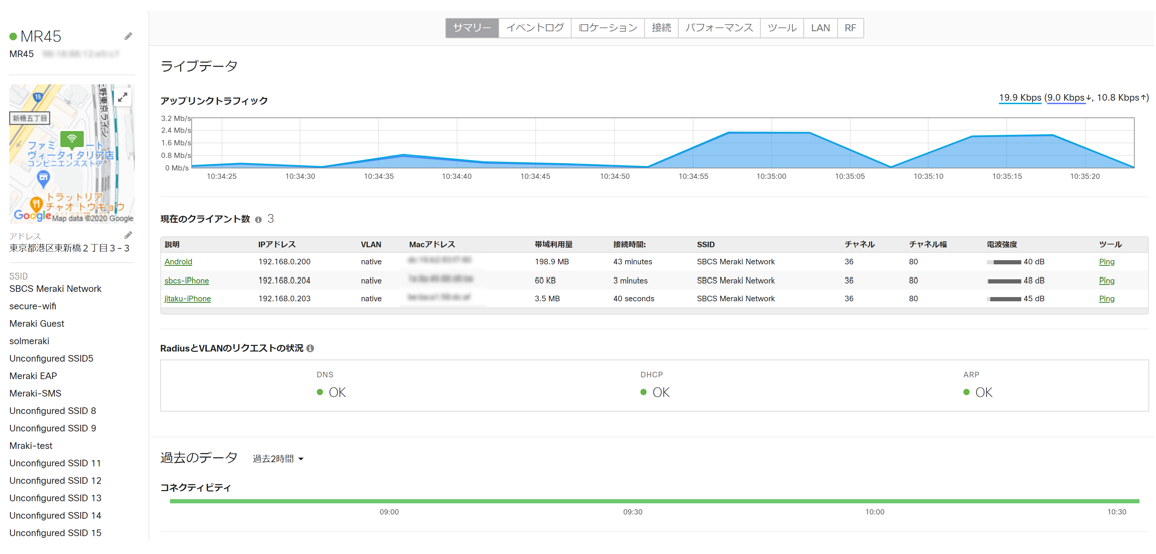
Task: Edit the MR45 device name with pencil icon
Action: (128, 36)
